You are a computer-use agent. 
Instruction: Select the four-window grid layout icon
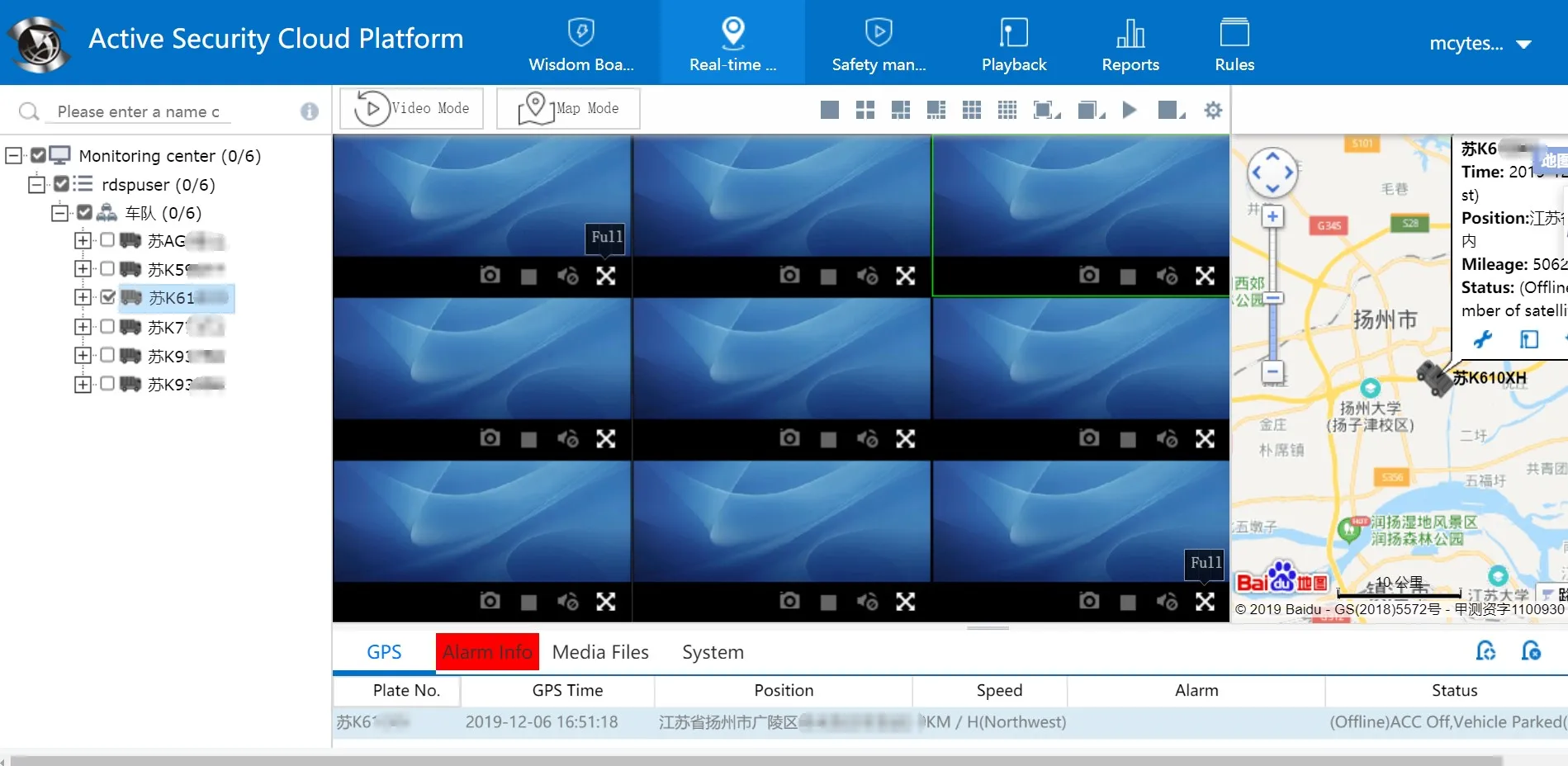tap(865, 110)
